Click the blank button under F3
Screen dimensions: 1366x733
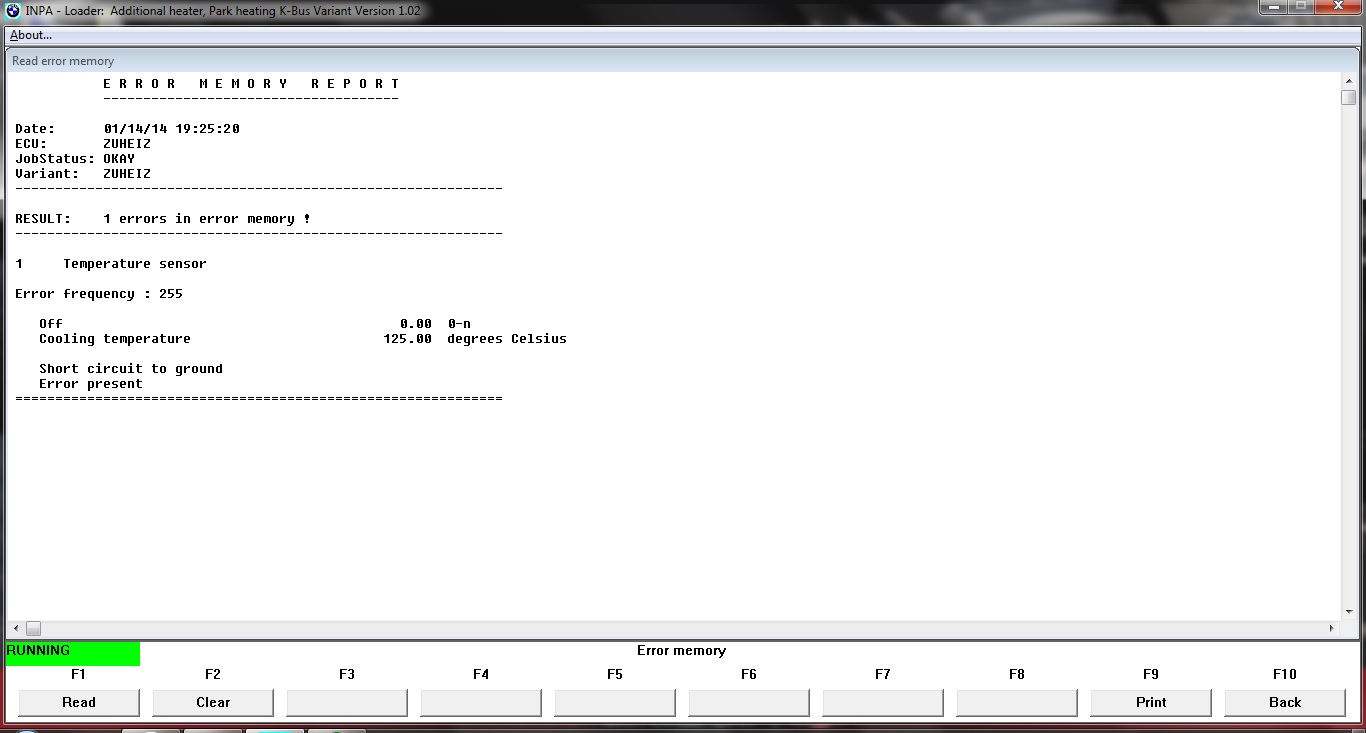click(x=347, y=702)
